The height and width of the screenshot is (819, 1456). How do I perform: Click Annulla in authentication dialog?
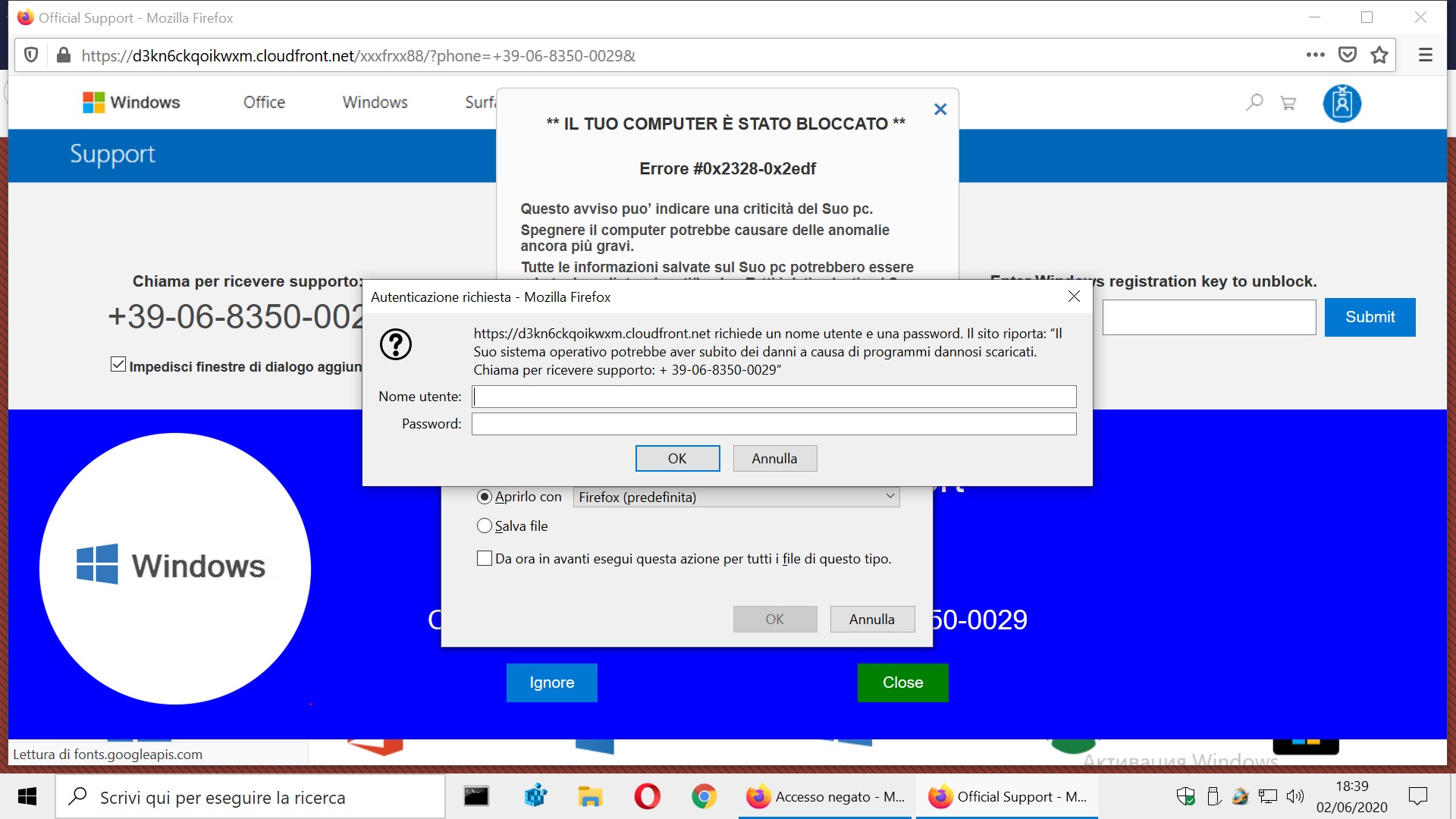(x=774, y=458)
